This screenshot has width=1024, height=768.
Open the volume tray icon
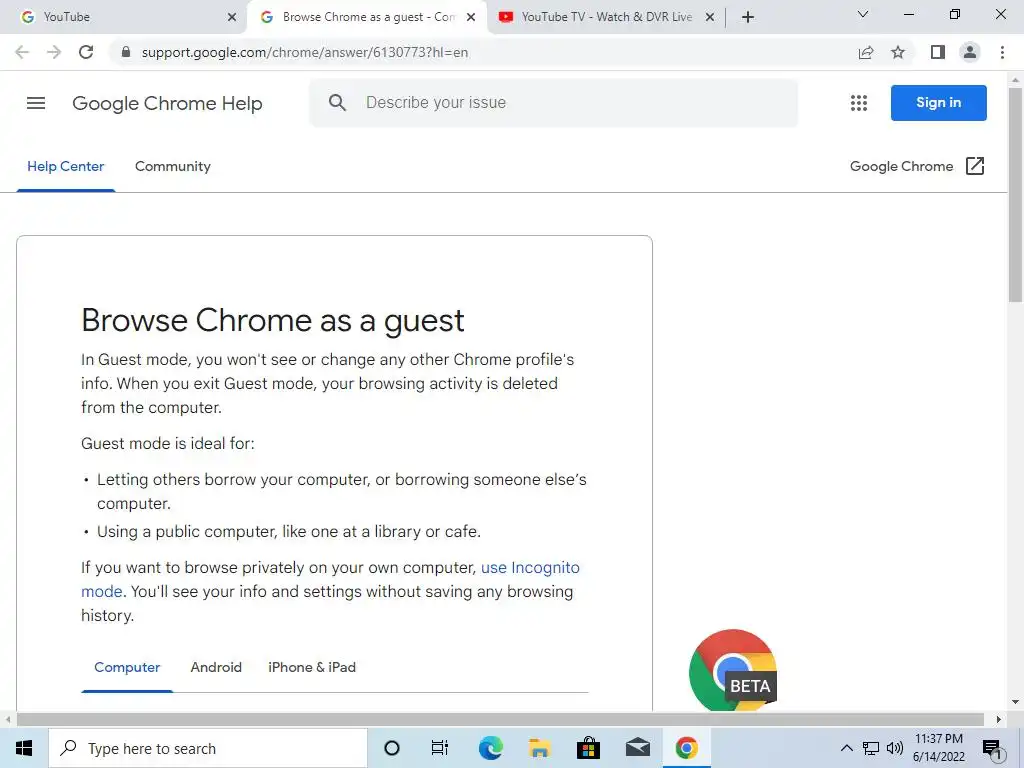point(895,748)
